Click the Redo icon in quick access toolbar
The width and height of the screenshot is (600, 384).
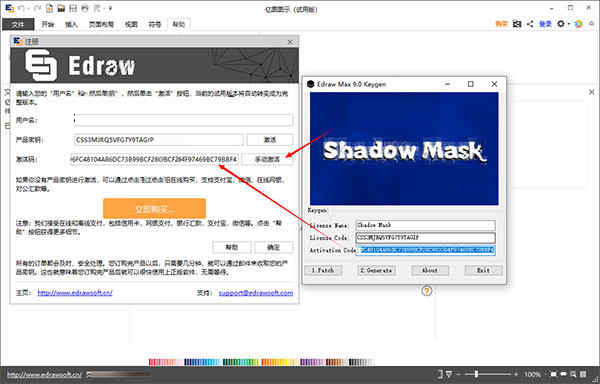coord(37,8)
